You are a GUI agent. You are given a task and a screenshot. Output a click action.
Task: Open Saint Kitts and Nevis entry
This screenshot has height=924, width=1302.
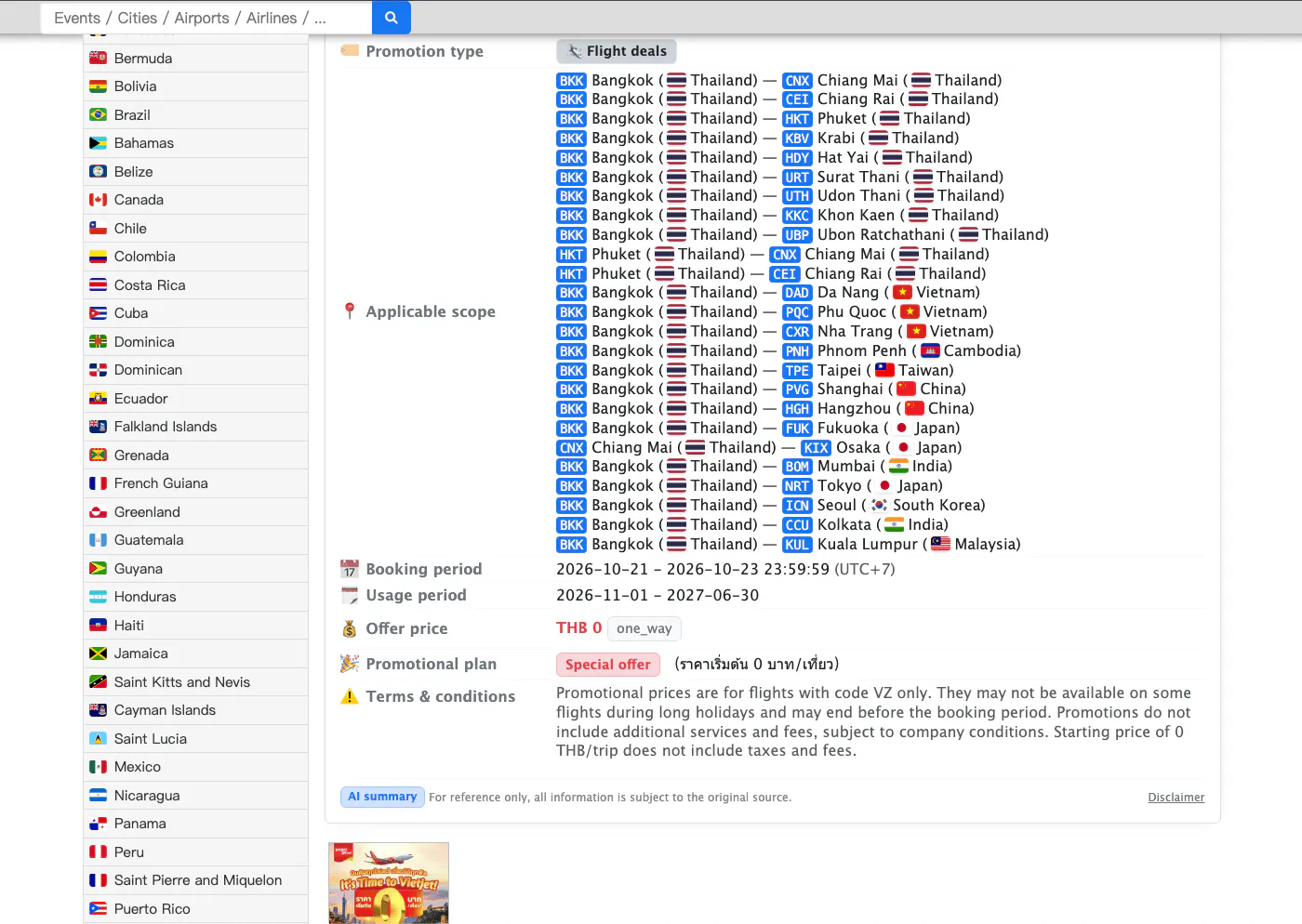(x=182, y=682)
